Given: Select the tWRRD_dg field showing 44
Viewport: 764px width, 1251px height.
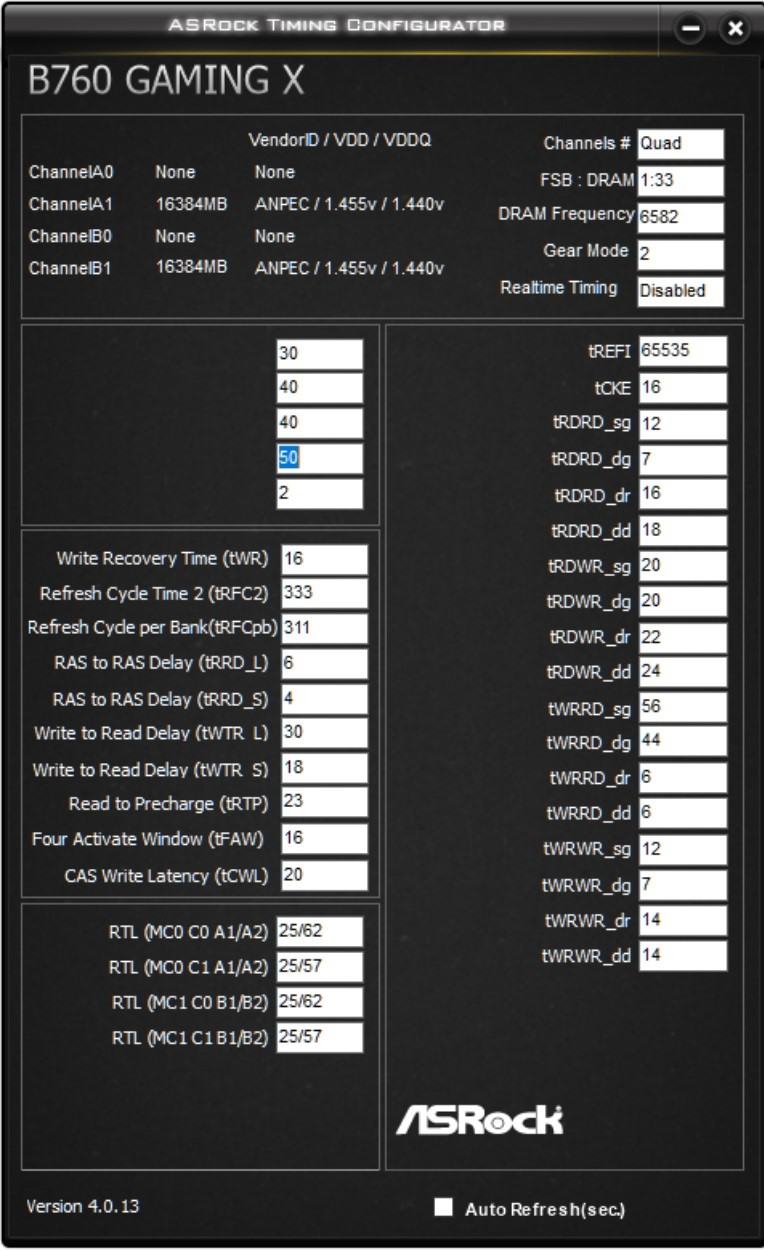Looking at the screenshot, I should tap(683, 742).
